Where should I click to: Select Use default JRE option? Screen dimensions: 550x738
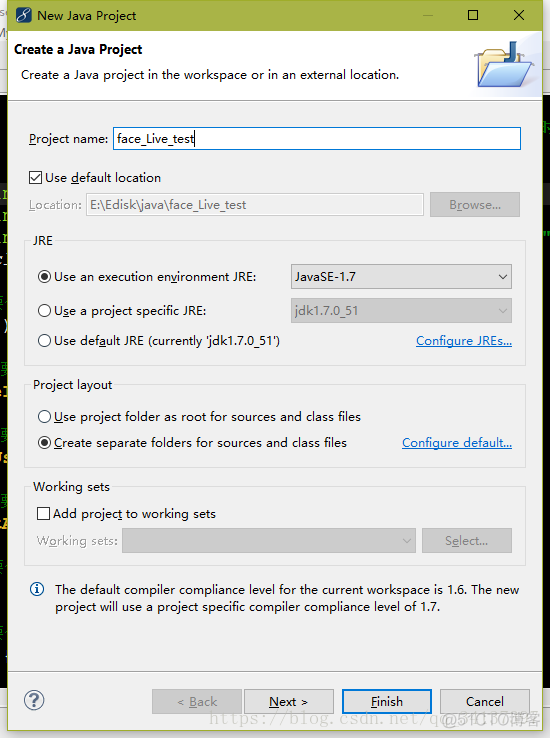[44, 340]
